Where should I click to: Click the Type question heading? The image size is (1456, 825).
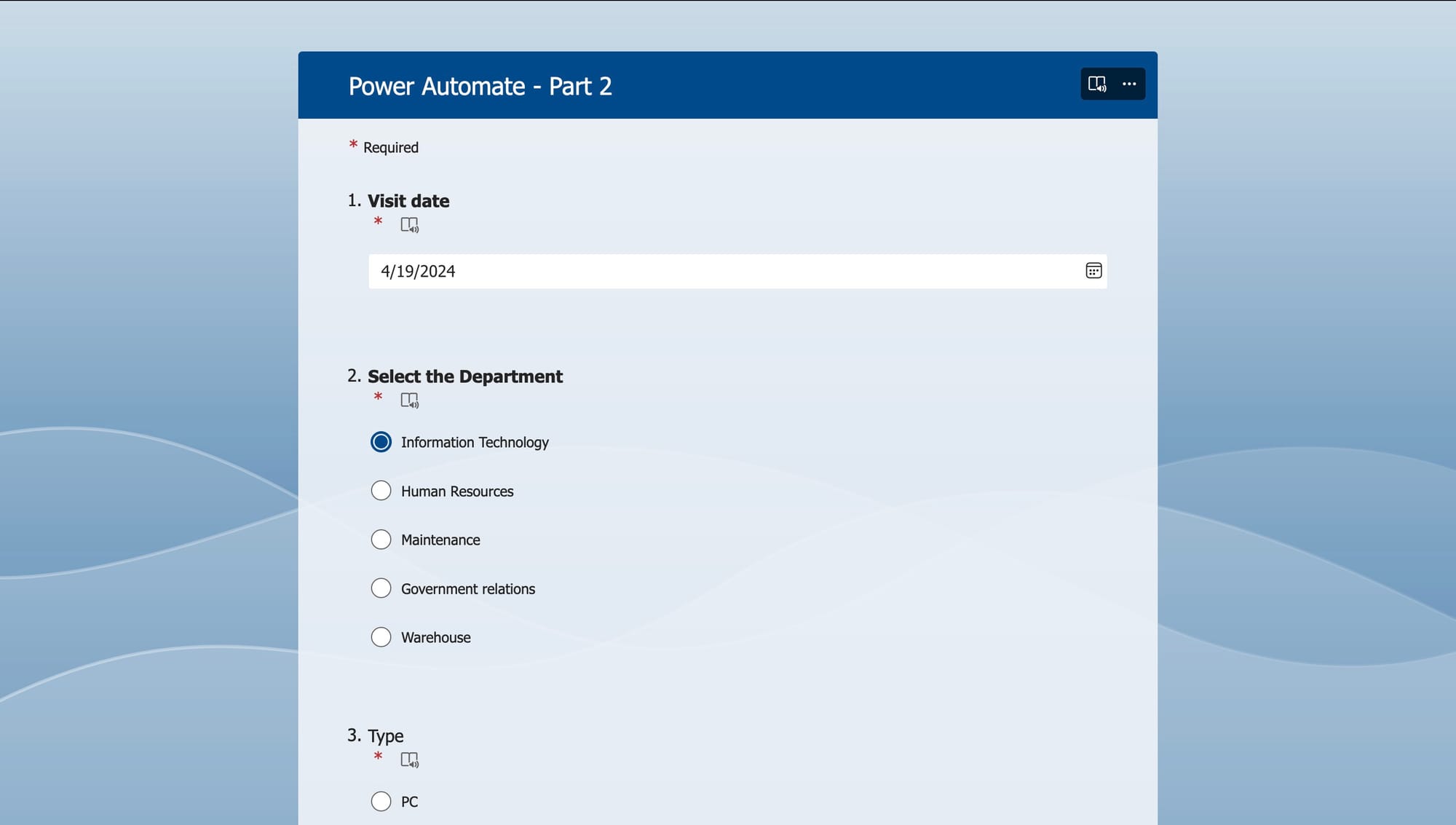point(385,736)
